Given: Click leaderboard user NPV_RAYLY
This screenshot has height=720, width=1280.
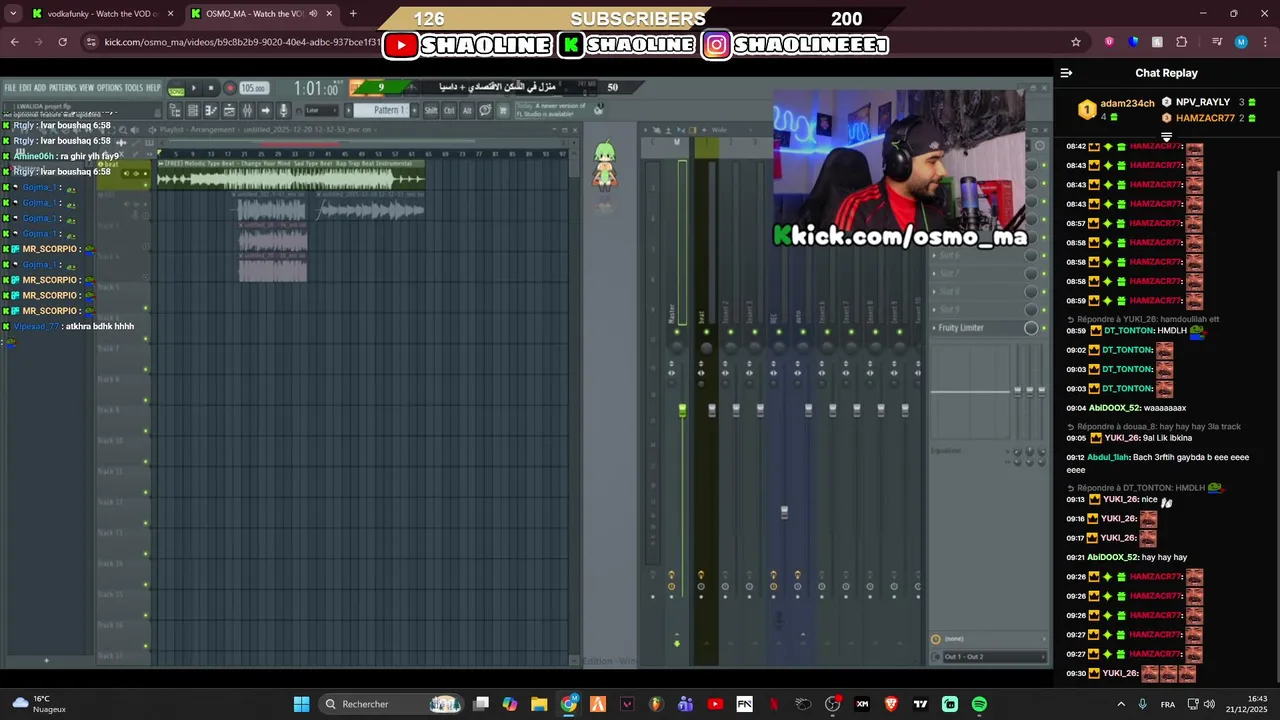Looking at the screenshot, I should coord(1202,102).
